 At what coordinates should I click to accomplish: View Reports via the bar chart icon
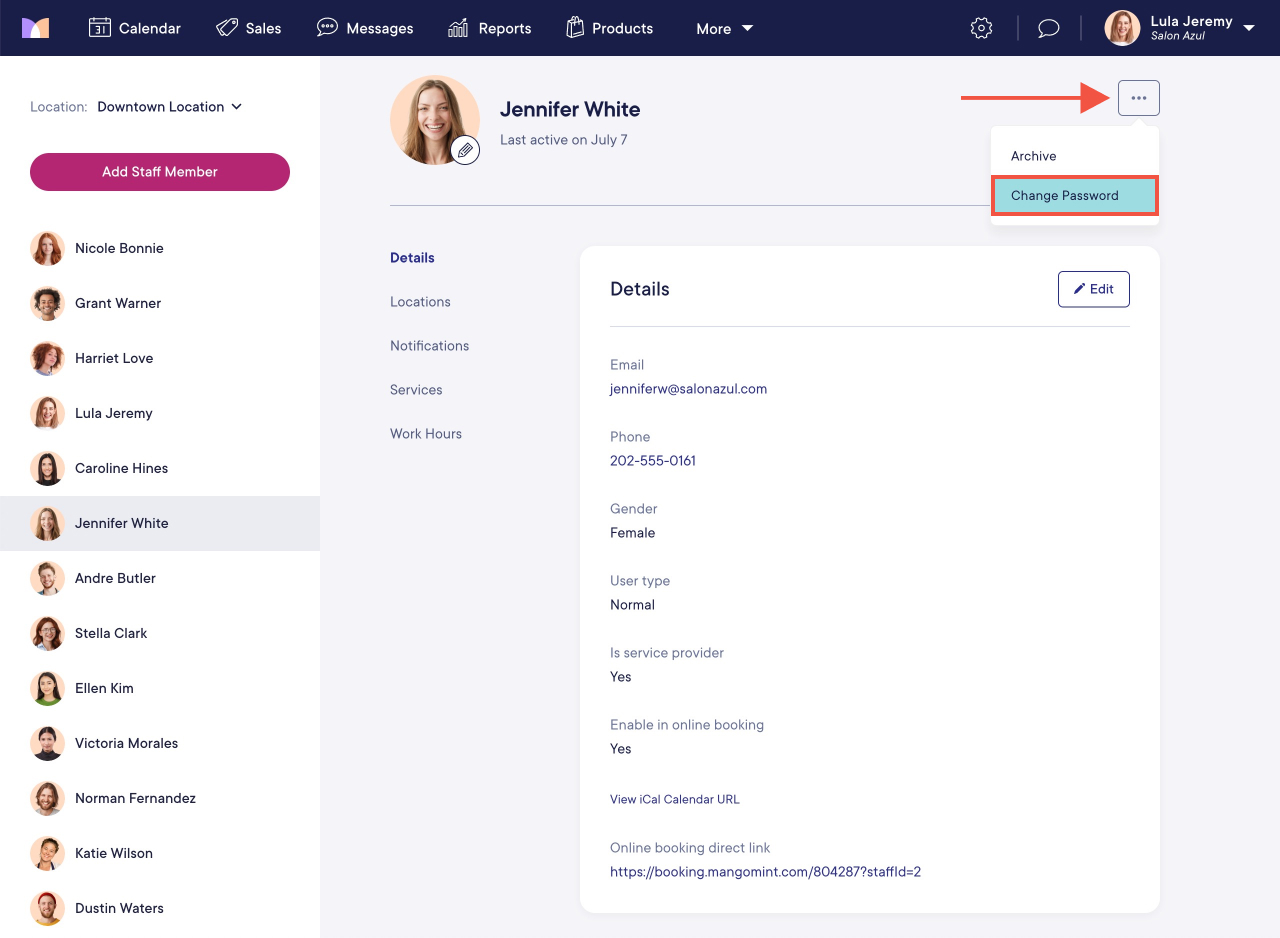489,28
